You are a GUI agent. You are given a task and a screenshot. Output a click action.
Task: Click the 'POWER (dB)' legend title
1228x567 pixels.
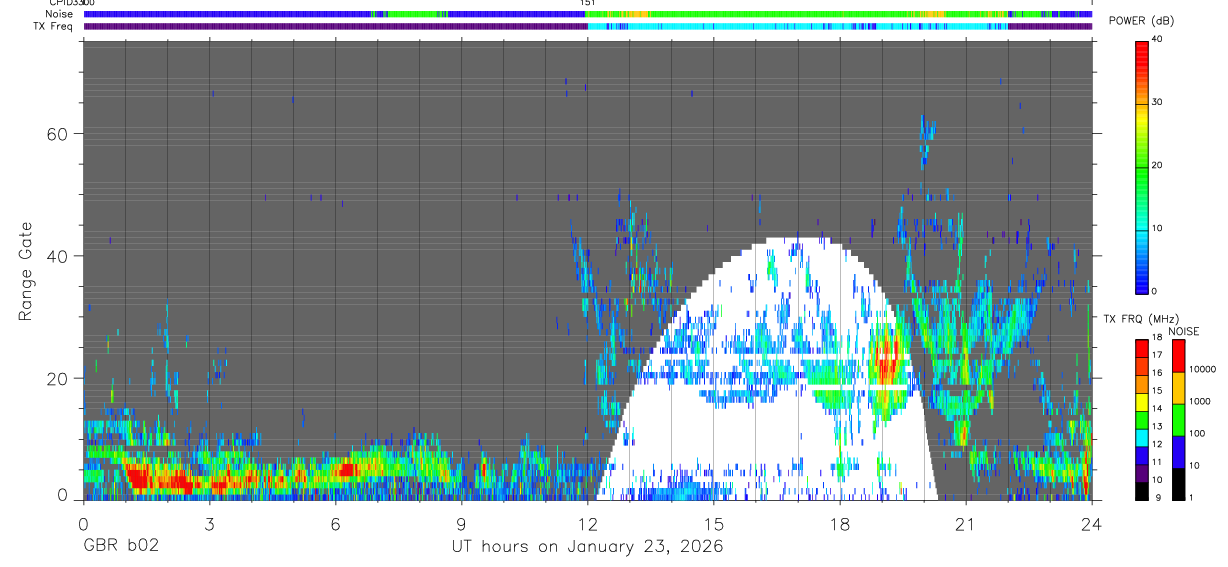[1143, 21]
